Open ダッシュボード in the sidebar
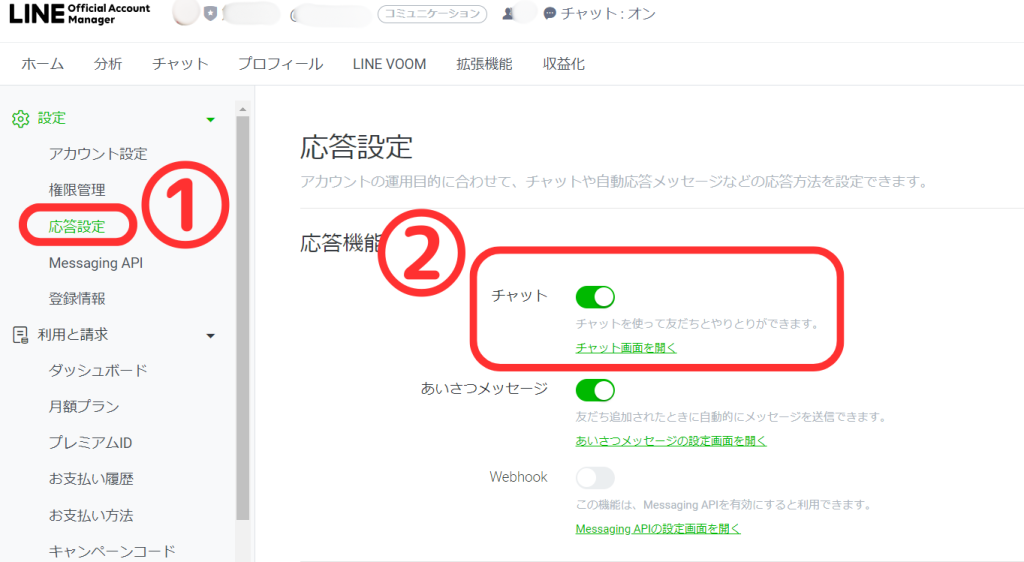 tap(98, 371)
